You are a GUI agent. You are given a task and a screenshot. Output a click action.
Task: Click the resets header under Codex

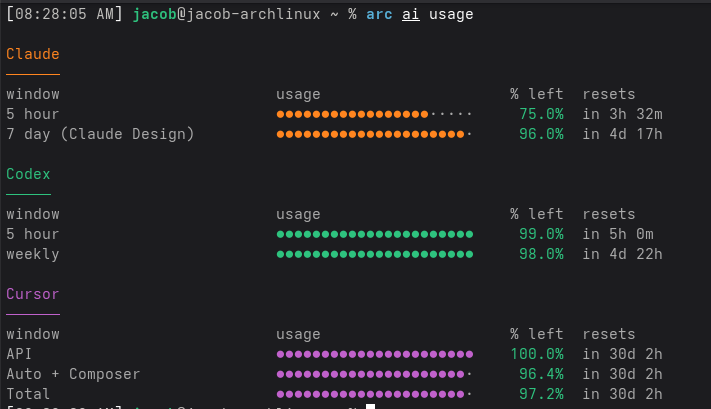[609, 214]
